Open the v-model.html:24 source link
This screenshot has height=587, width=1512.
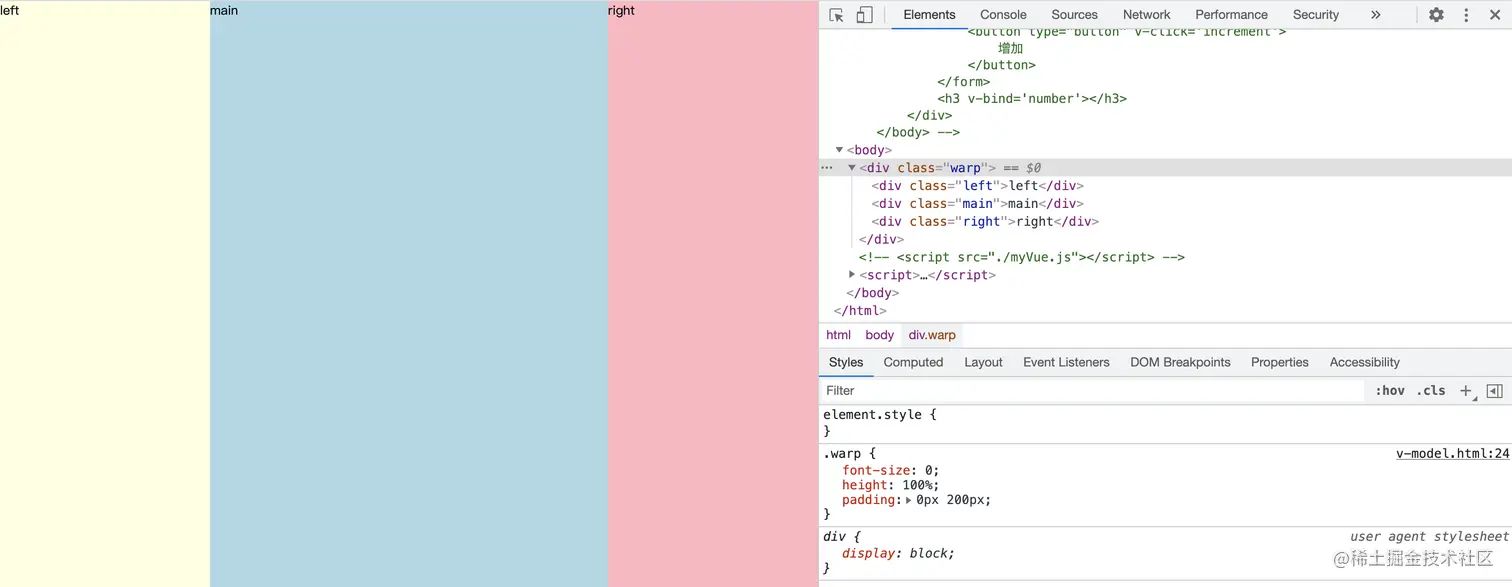pos(1452,454)
